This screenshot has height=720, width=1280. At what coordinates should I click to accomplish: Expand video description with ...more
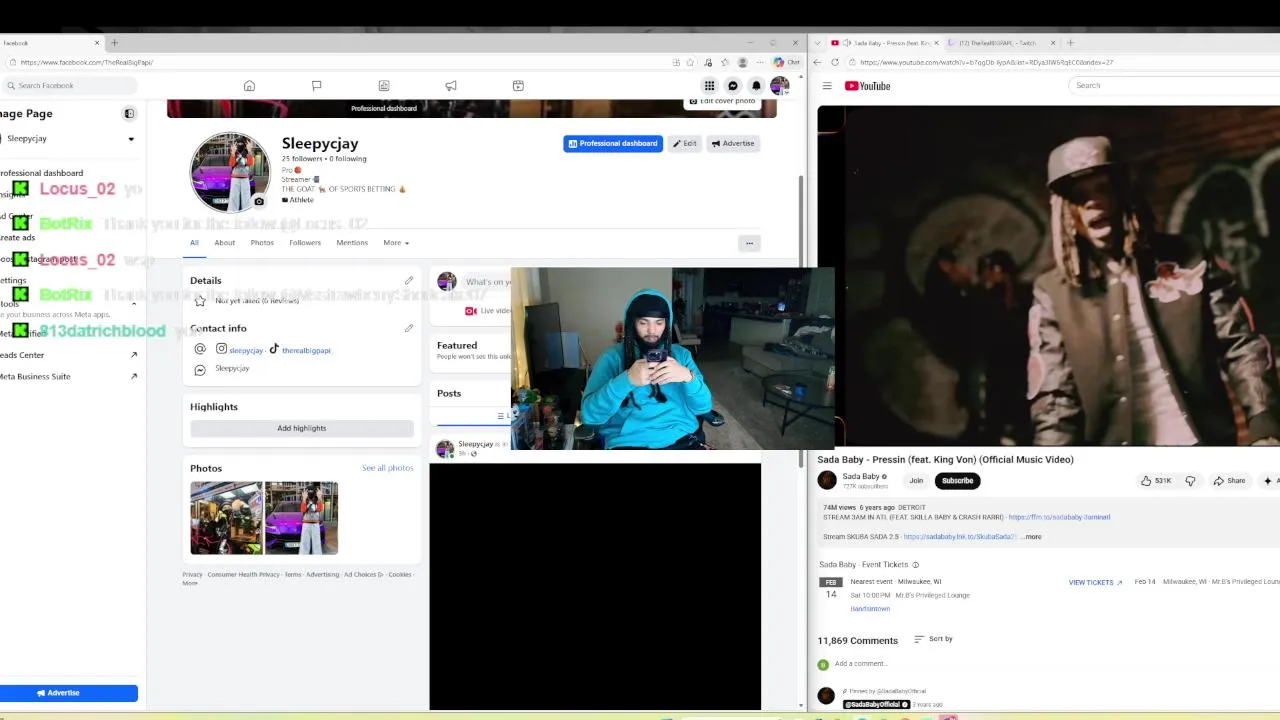click(x=1031, y=537)
